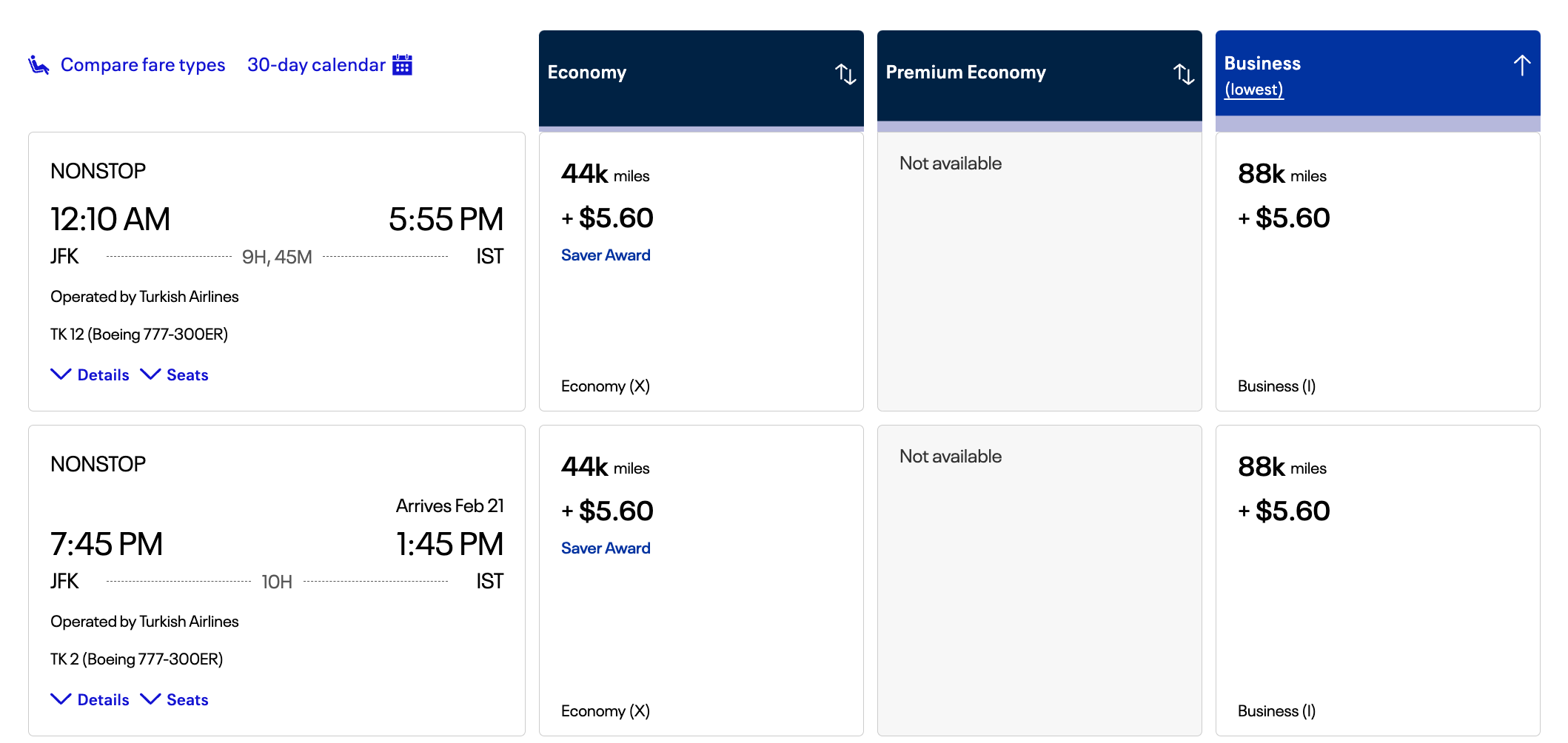Sort results by Economy column header
This screenshot has width=1568, height=743.
click(587, 73)
